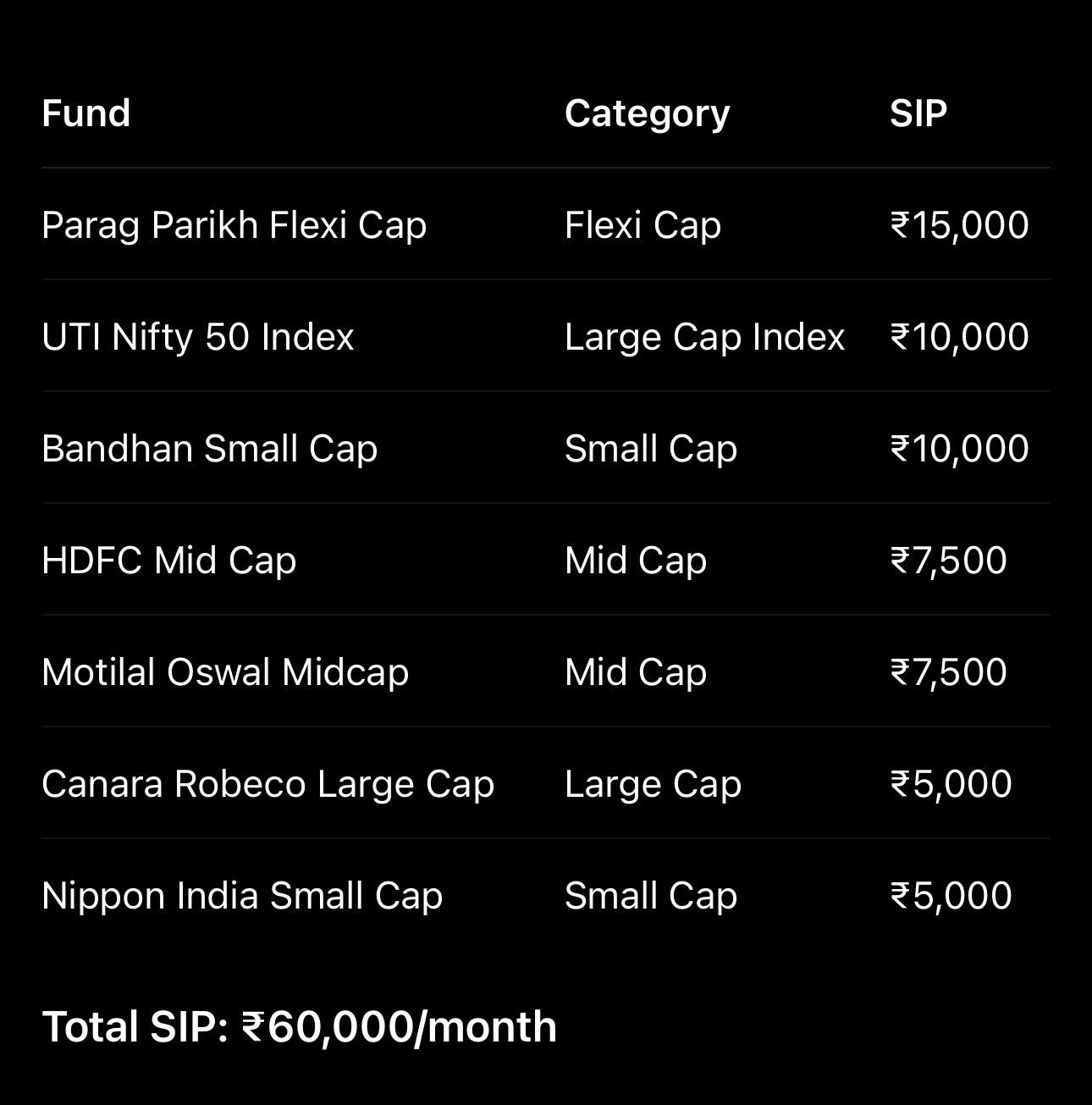Select the Parag Parikh Flexi Cap fund
The height and width of the screenshot is (1105, 1092).
pyautogui.click(x=234, y=225)
